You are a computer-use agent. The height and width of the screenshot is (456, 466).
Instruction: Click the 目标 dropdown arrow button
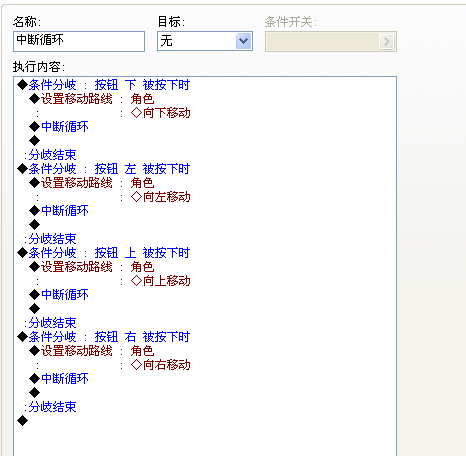tap(244, 41)
